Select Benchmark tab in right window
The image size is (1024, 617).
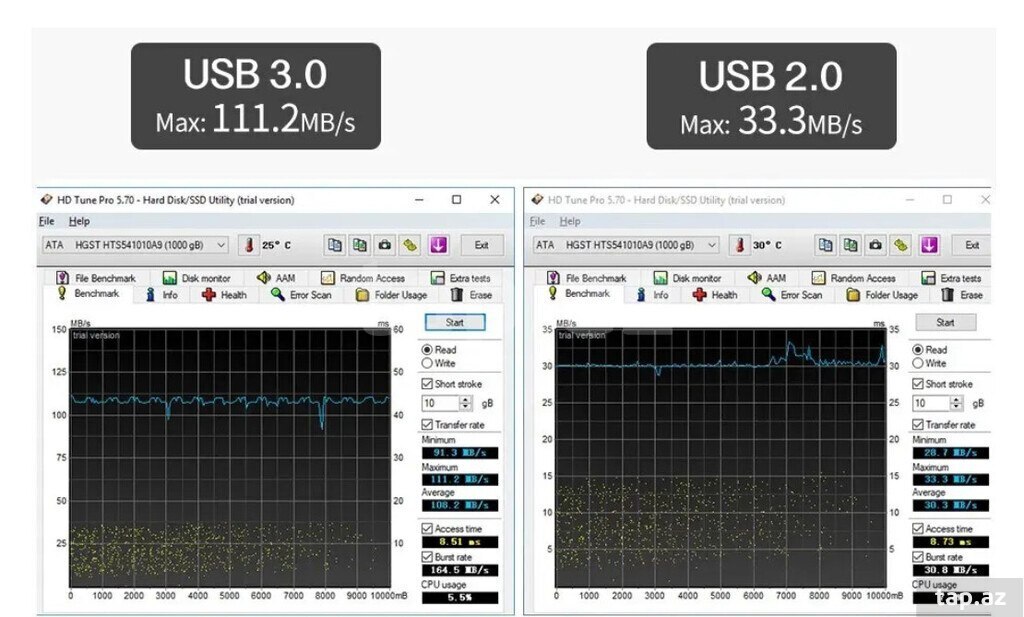(x=579, y=294)
